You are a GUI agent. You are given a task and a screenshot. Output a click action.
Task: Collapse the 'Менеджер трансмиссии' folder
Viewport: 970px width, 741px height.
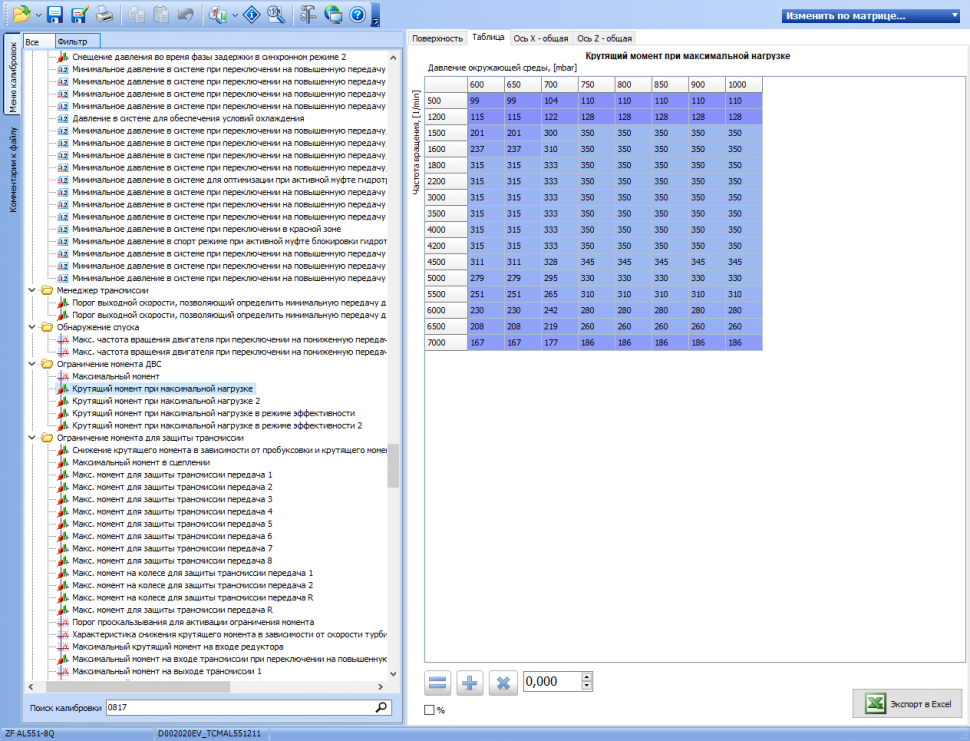tap(32, 290)
